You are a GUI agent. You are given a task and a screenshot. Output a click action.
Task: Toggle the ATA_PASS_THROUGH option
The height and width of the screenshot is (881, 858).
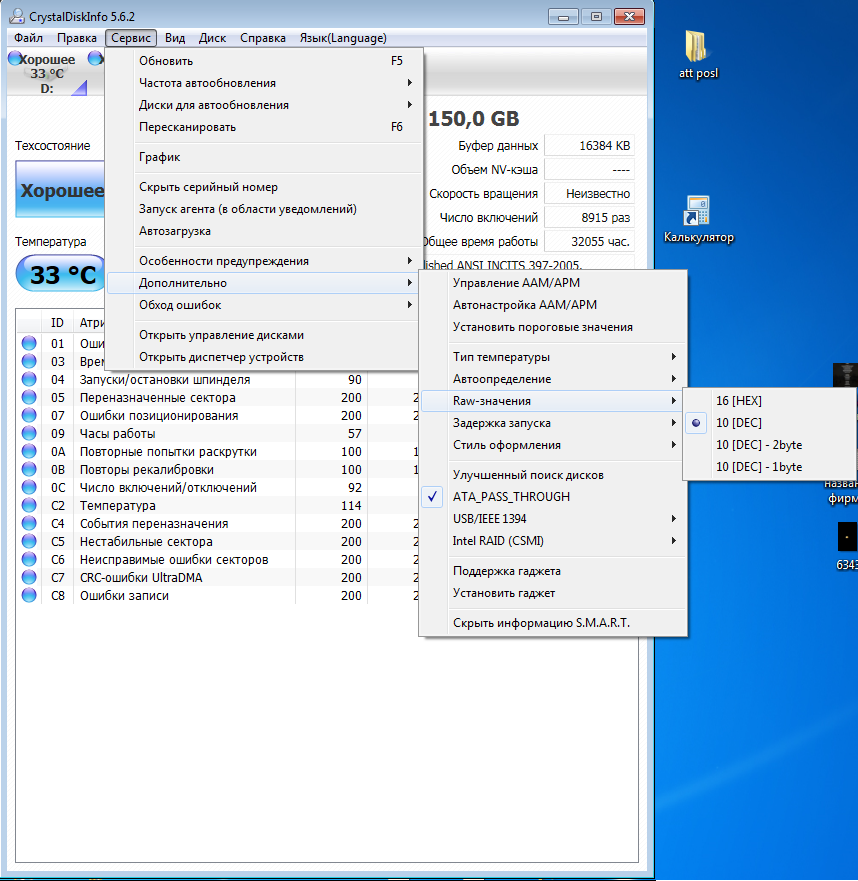[x=511, y=497]
